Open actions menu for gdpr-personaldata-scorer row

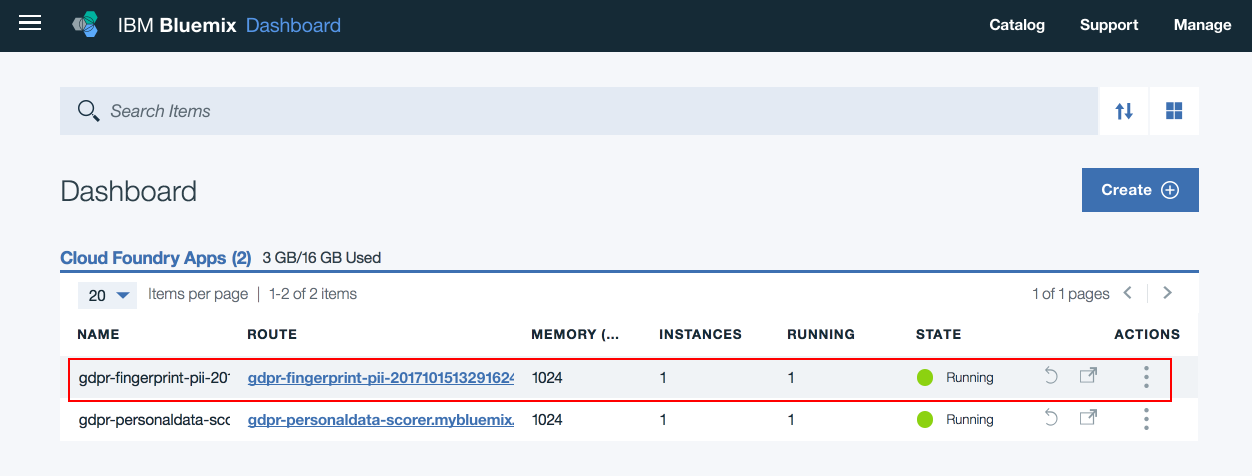1146,419
